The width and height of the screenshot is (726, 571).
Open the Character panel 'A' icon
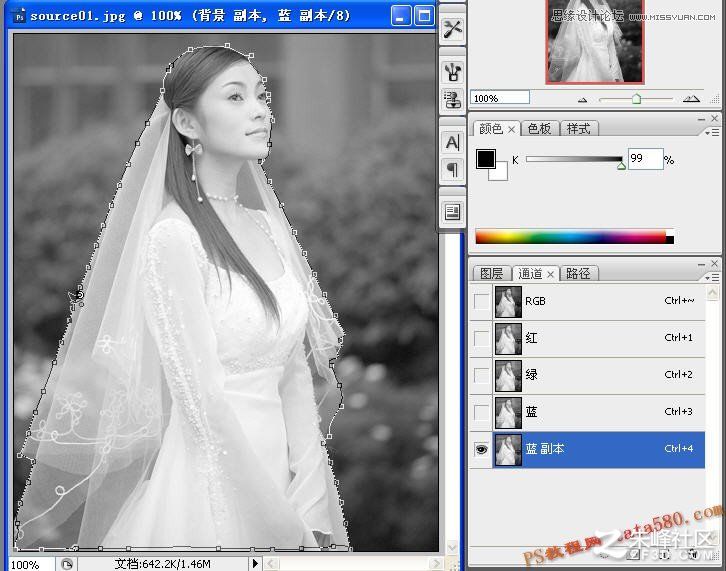pyautogui.click(x=452, y=142)
